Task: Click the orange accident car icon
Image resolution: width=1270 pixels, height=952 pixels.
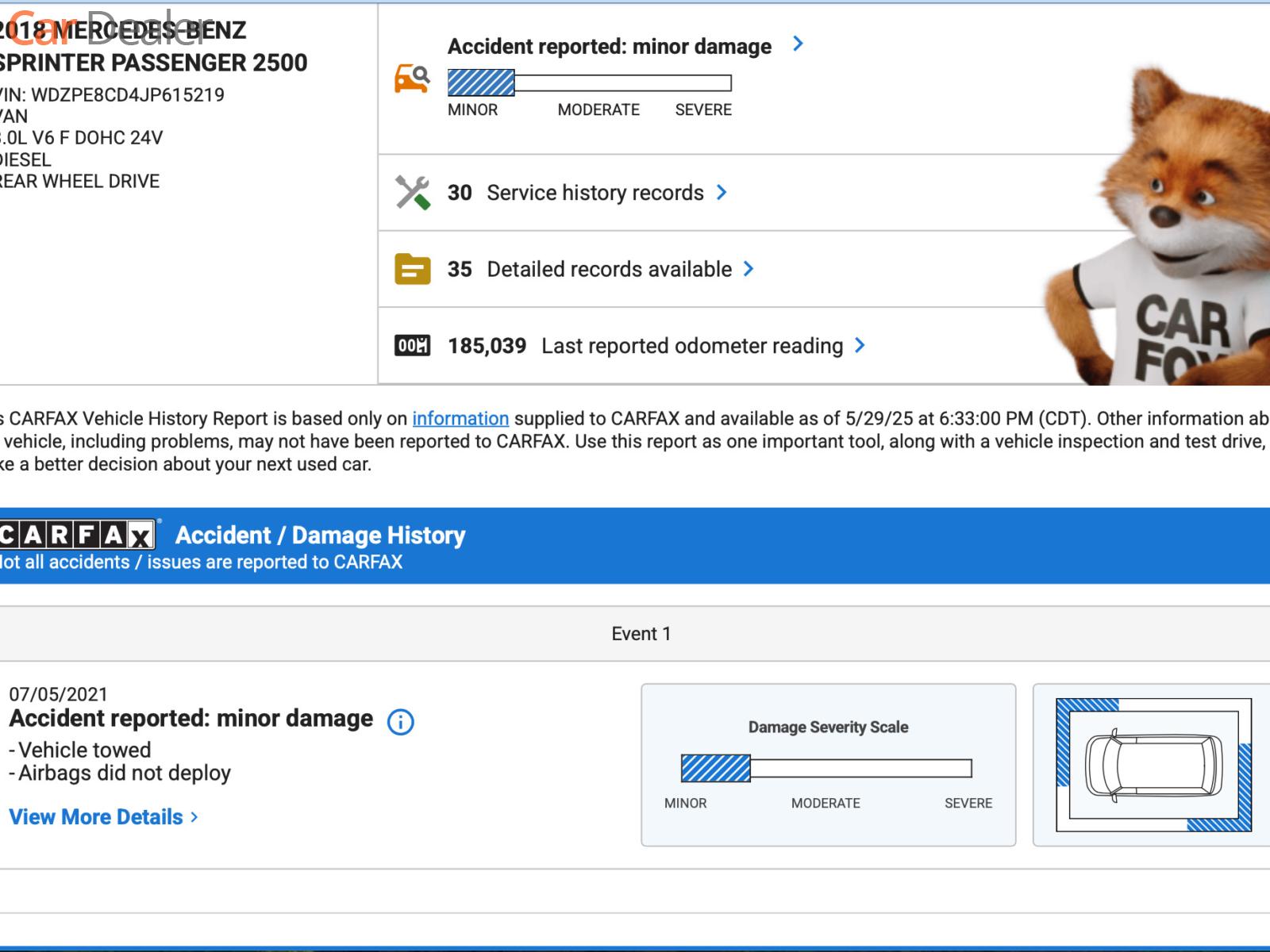Action: coord(412,79)
